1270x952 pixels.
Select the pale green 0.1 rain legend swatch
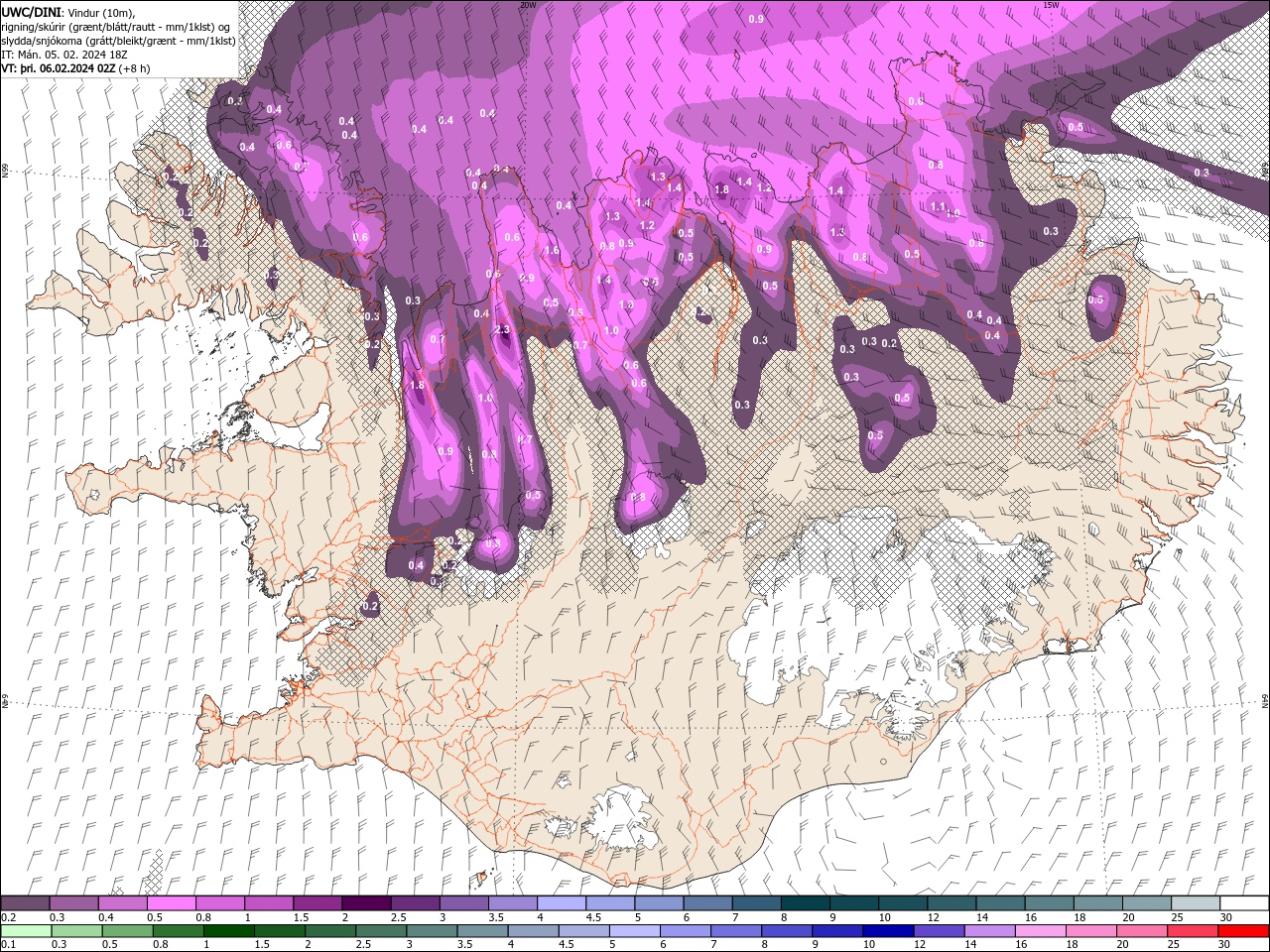(x=26, y=931)
